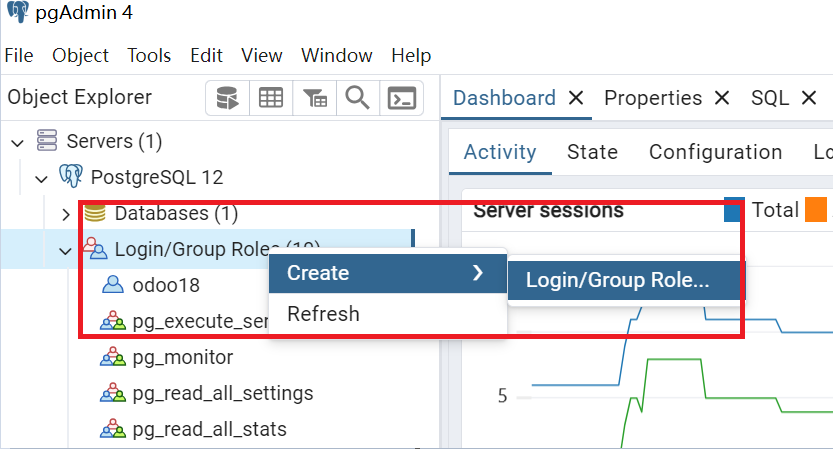Image resolution: width=833 pixels, height=449 pixels.
Task: Select the Servers (1) tree item
Action: [x=114, y=141]
